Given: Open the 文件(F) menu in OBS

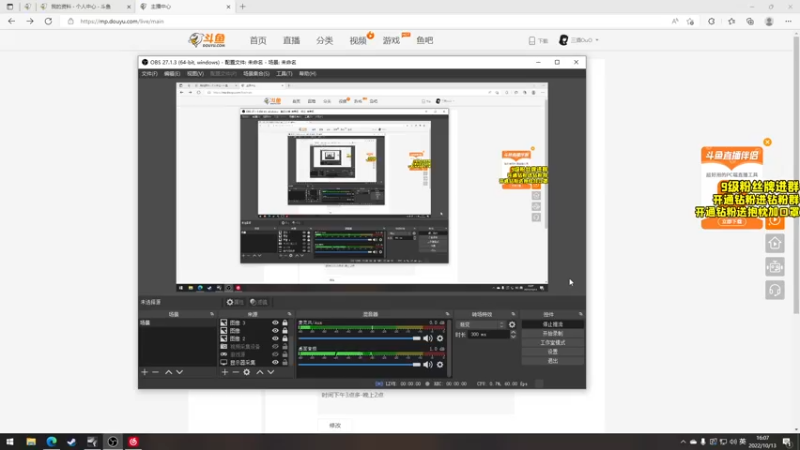Looking at the screenshot, I should [x=149, y=73].
